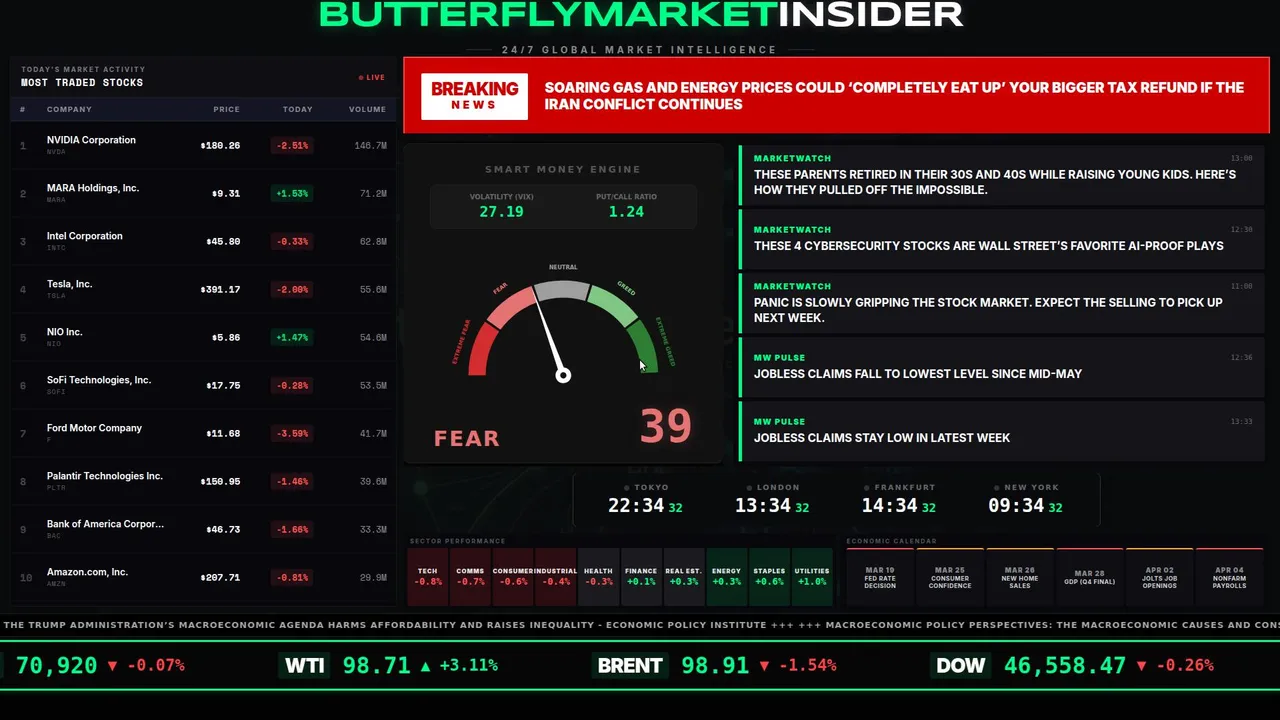Open the Iran conflict gas prices headline
Screen dimensions: 1280x720
(x=894, y=96)
